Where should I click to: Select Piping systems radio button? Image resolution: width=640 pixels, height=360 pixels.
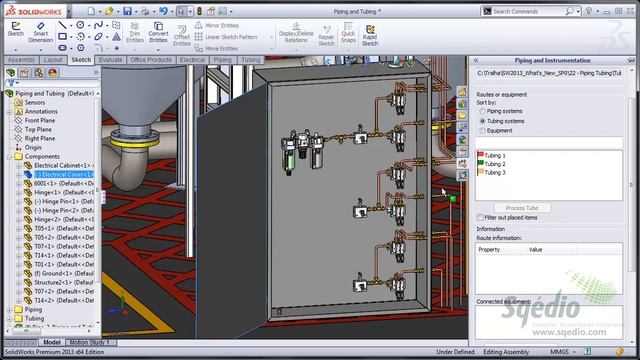pyautogui.click(x=482, y=111)
